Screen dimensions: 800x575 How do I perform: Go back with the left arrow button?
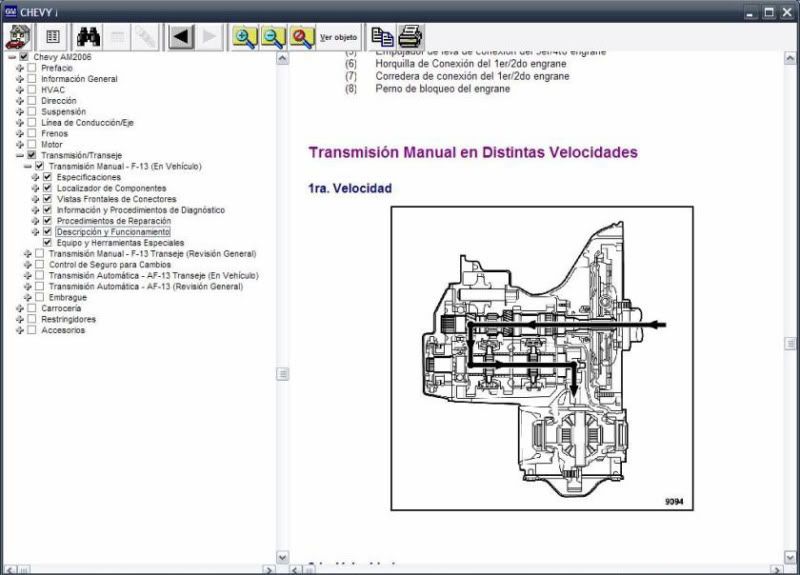[180, 37]
